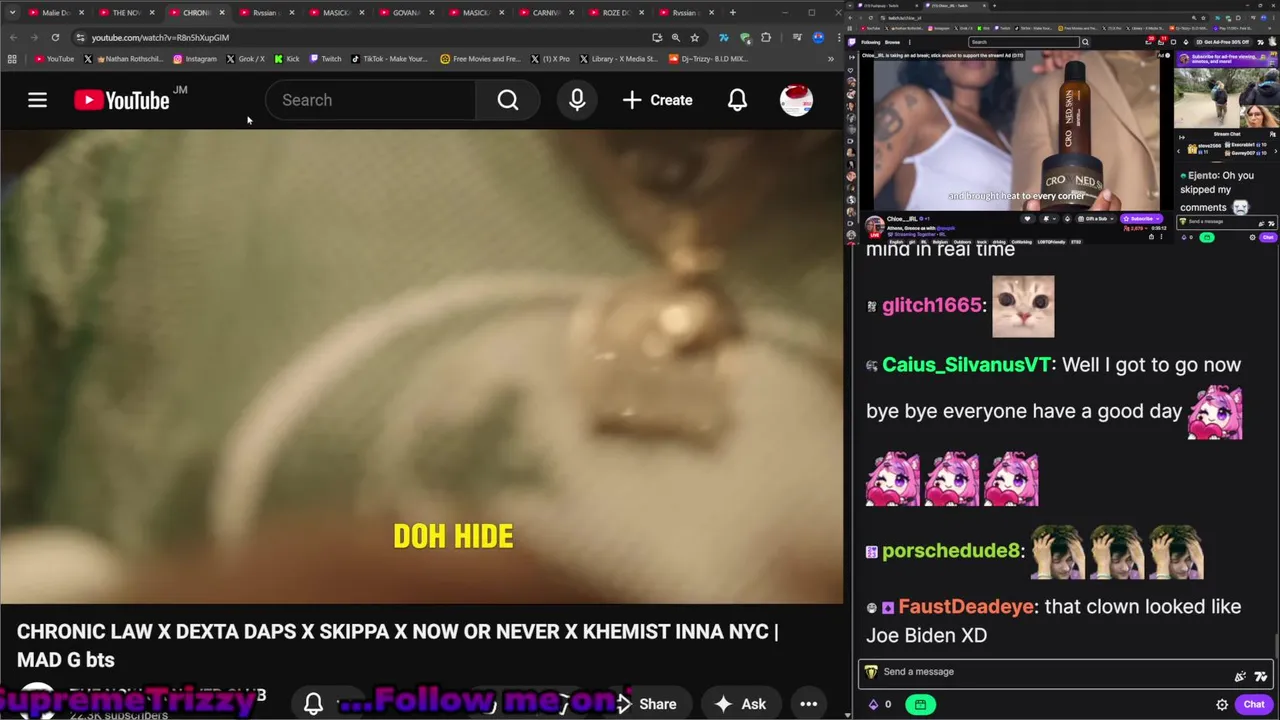Open the YouTube hamburger guide menu
1280x720 pixels.
click(x=37, y=100)
